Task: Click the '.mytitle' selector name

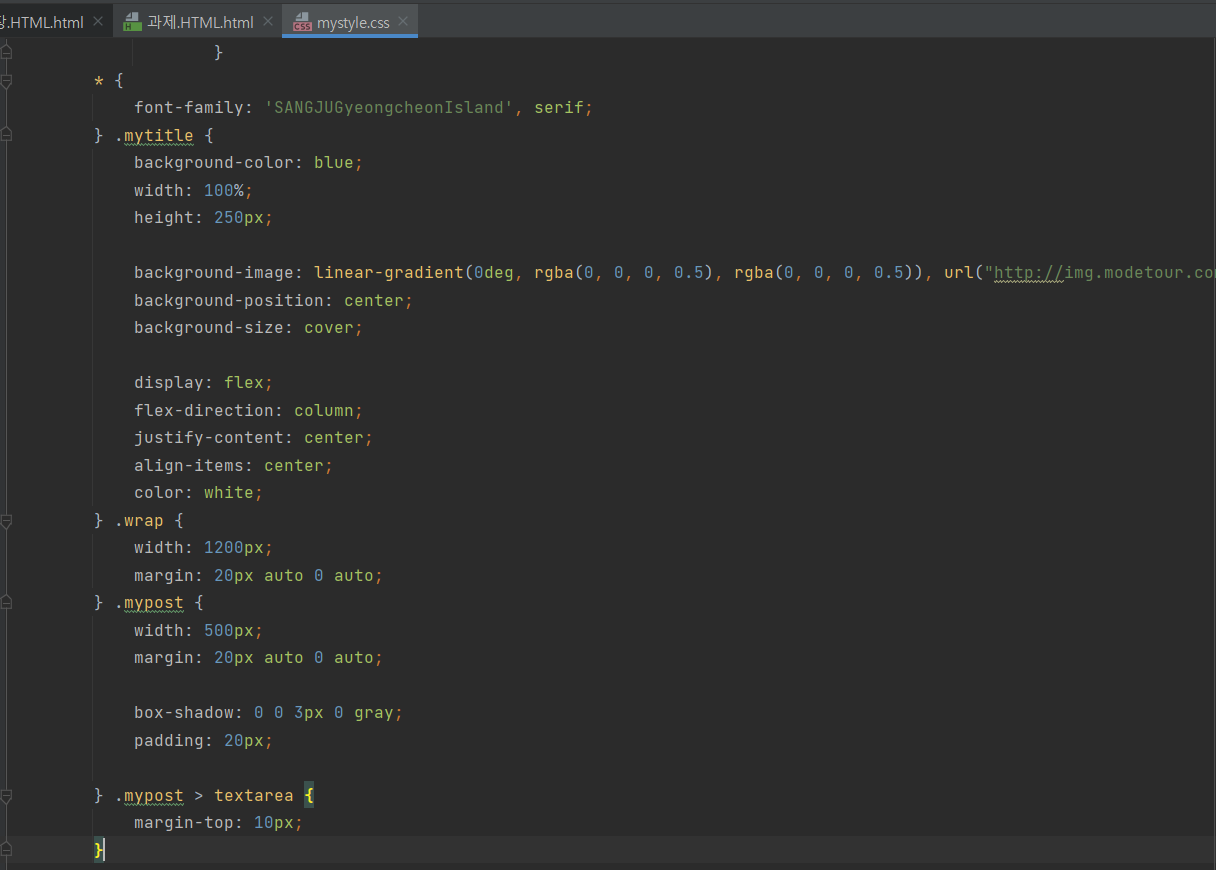Action: (x=154, y=135)
